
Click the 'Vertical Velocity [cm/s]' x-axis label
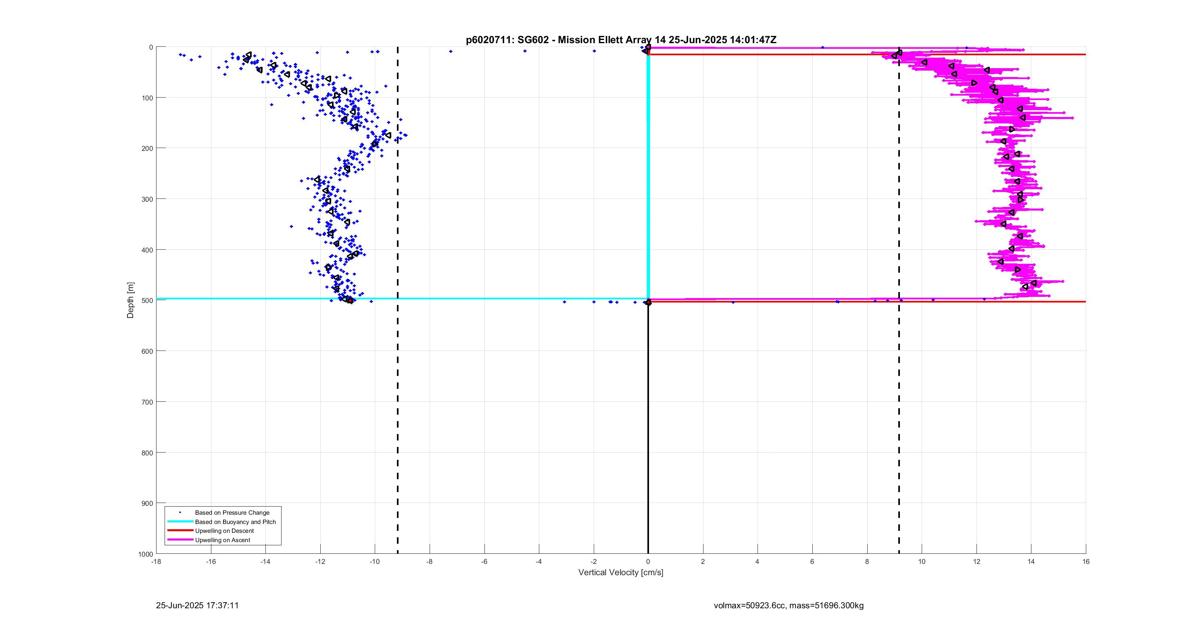click(621, 573)
